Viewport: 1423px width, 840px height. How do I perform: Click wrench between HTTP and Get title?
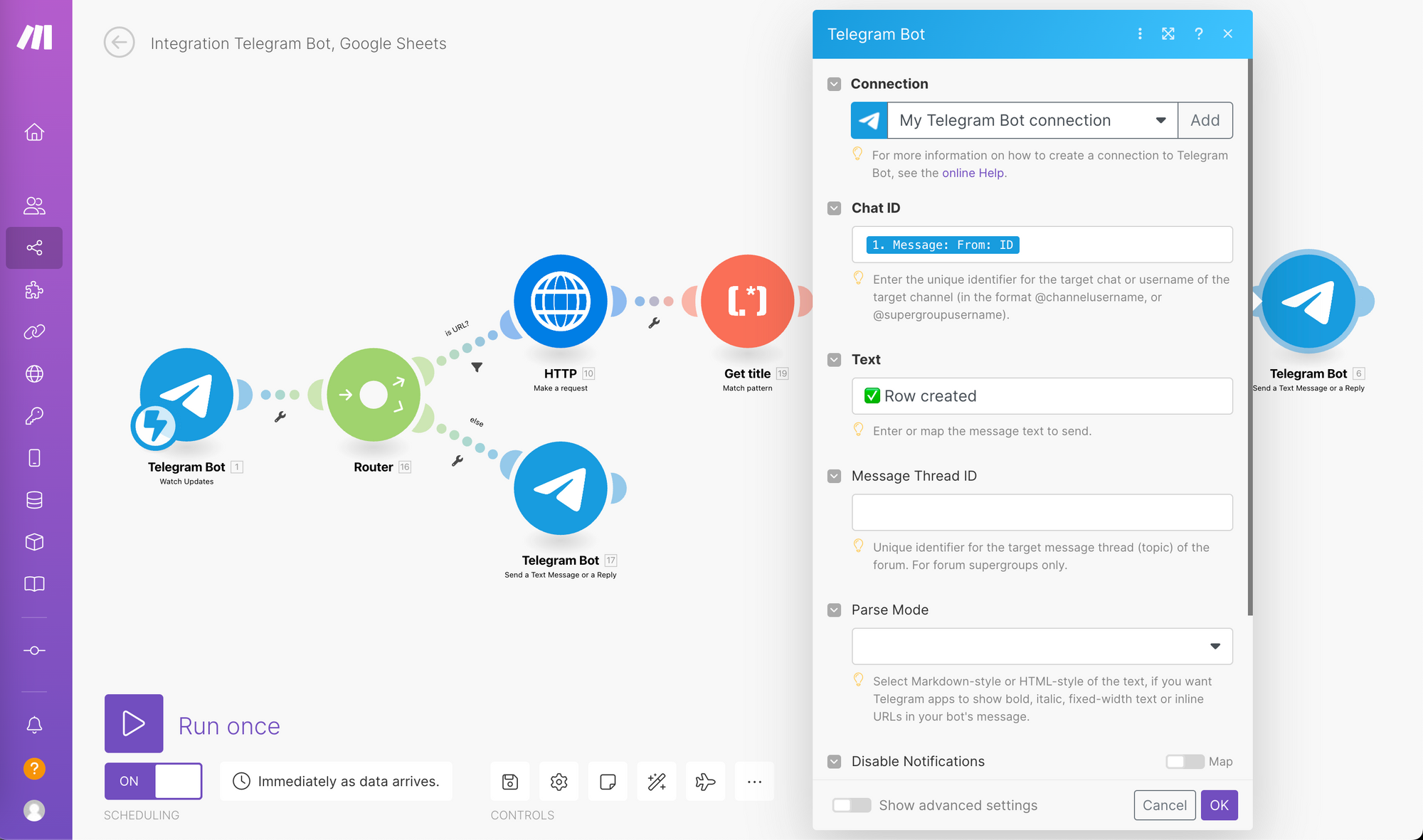[654, 323]
